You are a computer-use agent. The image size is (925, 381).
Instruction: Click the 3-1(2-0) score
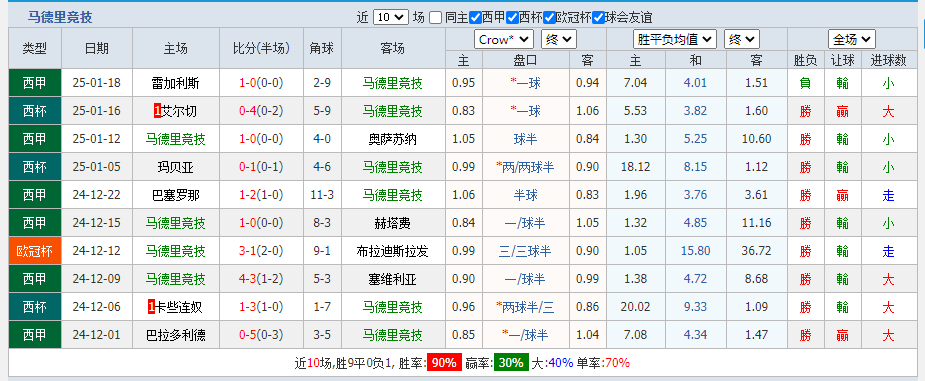[261, 251]
